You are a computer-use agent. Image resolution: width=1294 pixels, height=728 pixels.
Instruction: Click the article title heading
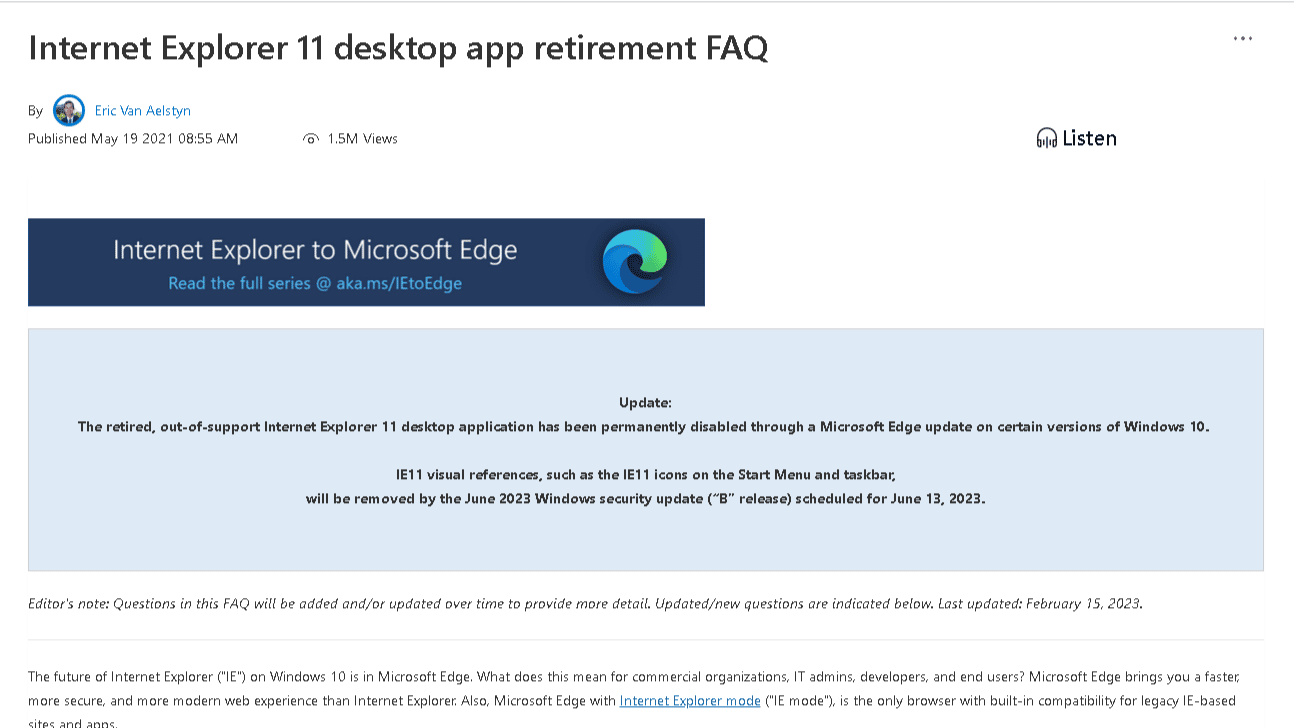pos(398,47)
